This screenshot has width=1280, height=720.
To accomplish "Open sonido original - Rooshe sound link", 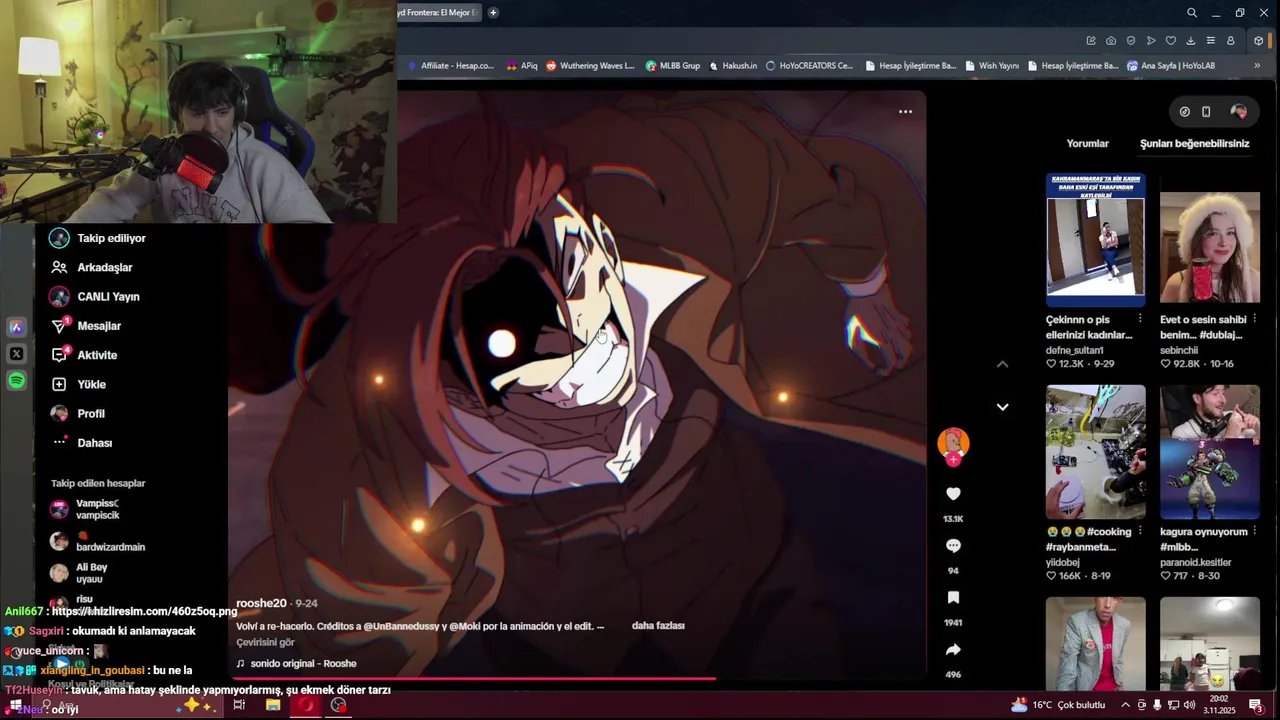I will coord(296,664).
